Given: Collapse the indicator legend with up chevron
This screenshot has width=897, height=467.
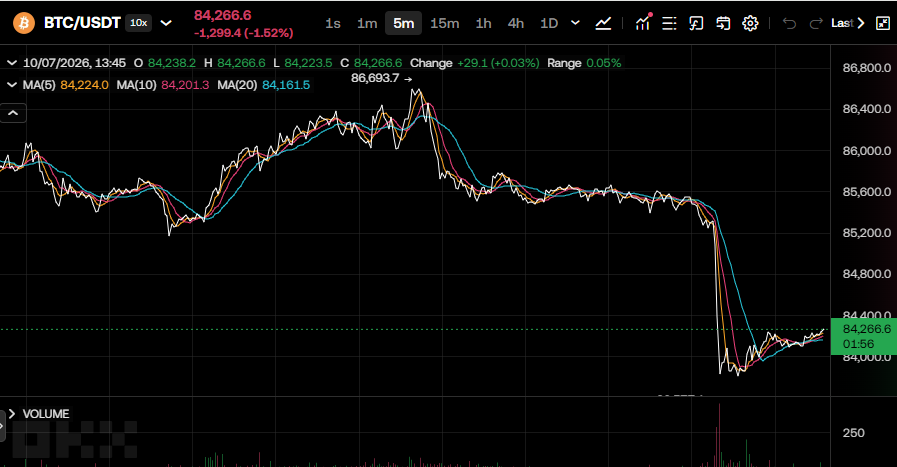Looking at the screenshot, I should click(x=13, y=113).
